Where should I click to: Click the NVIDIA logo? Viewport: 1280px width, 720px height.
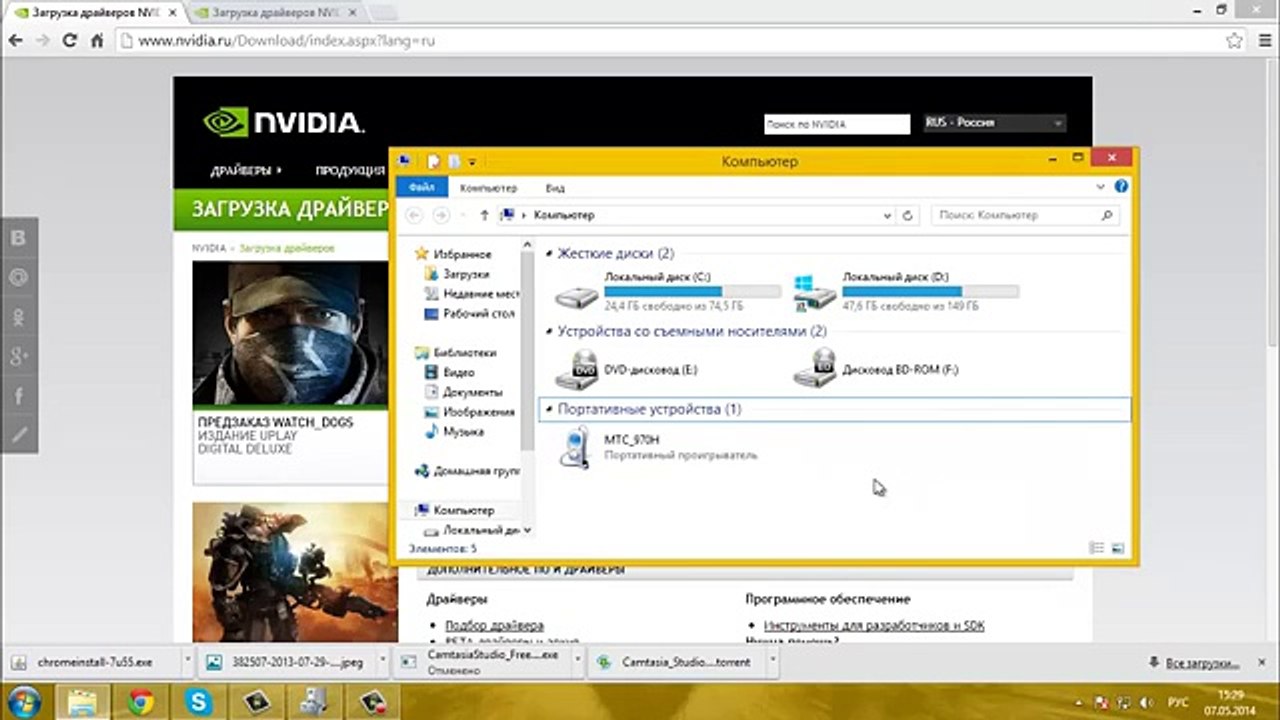tap(283, 123)
